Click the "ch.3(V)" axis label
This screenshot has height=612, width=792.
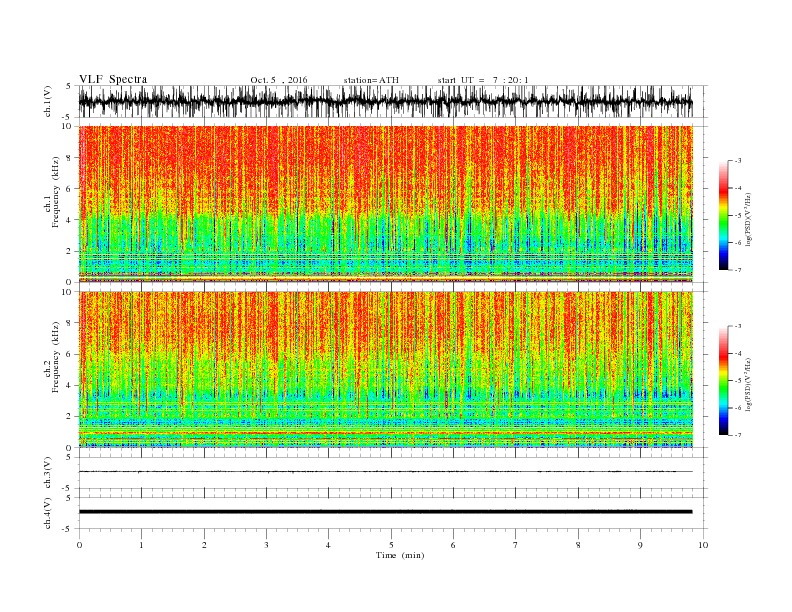coord(47,473)
